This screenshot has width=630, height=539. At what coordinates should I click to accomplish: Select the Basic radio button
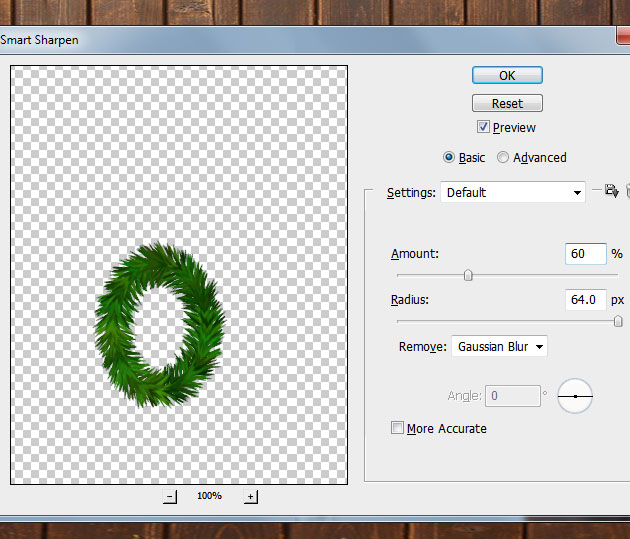coord(449,157)
